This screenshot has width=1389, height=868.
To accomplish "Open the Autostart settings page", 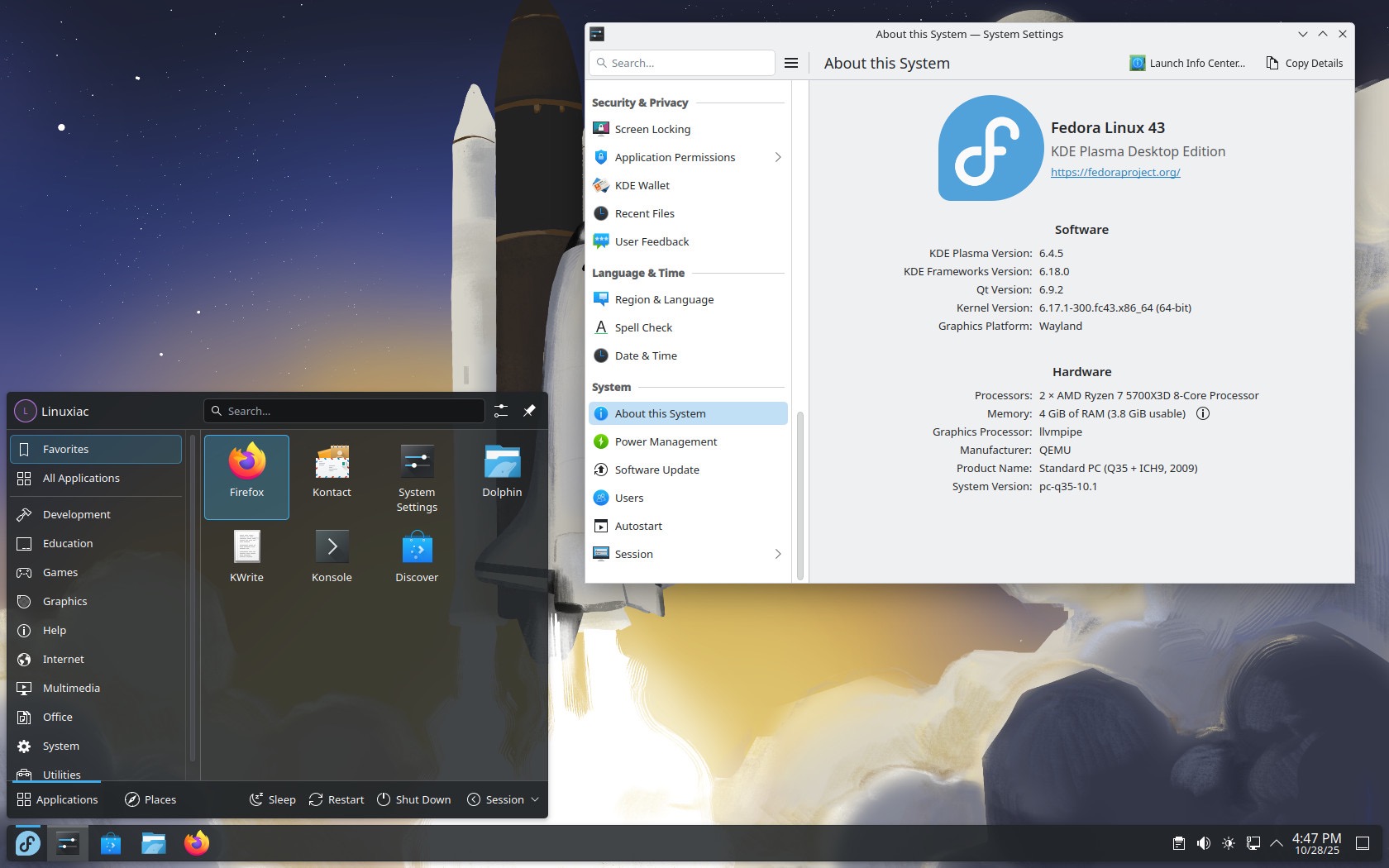I will pyautogui.click(x=638, y=526).
